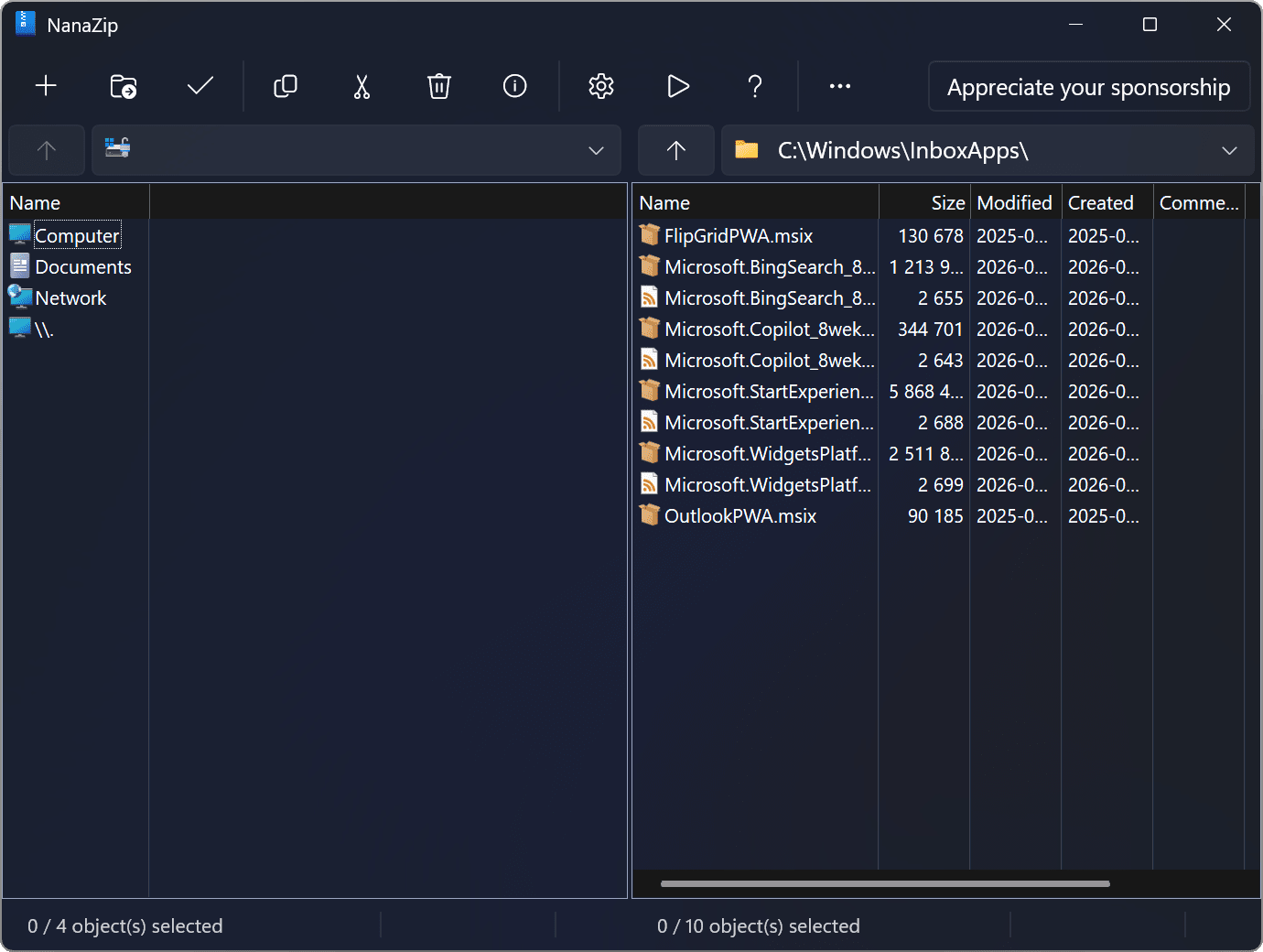Click the Delete trash icon

point(438,86)
